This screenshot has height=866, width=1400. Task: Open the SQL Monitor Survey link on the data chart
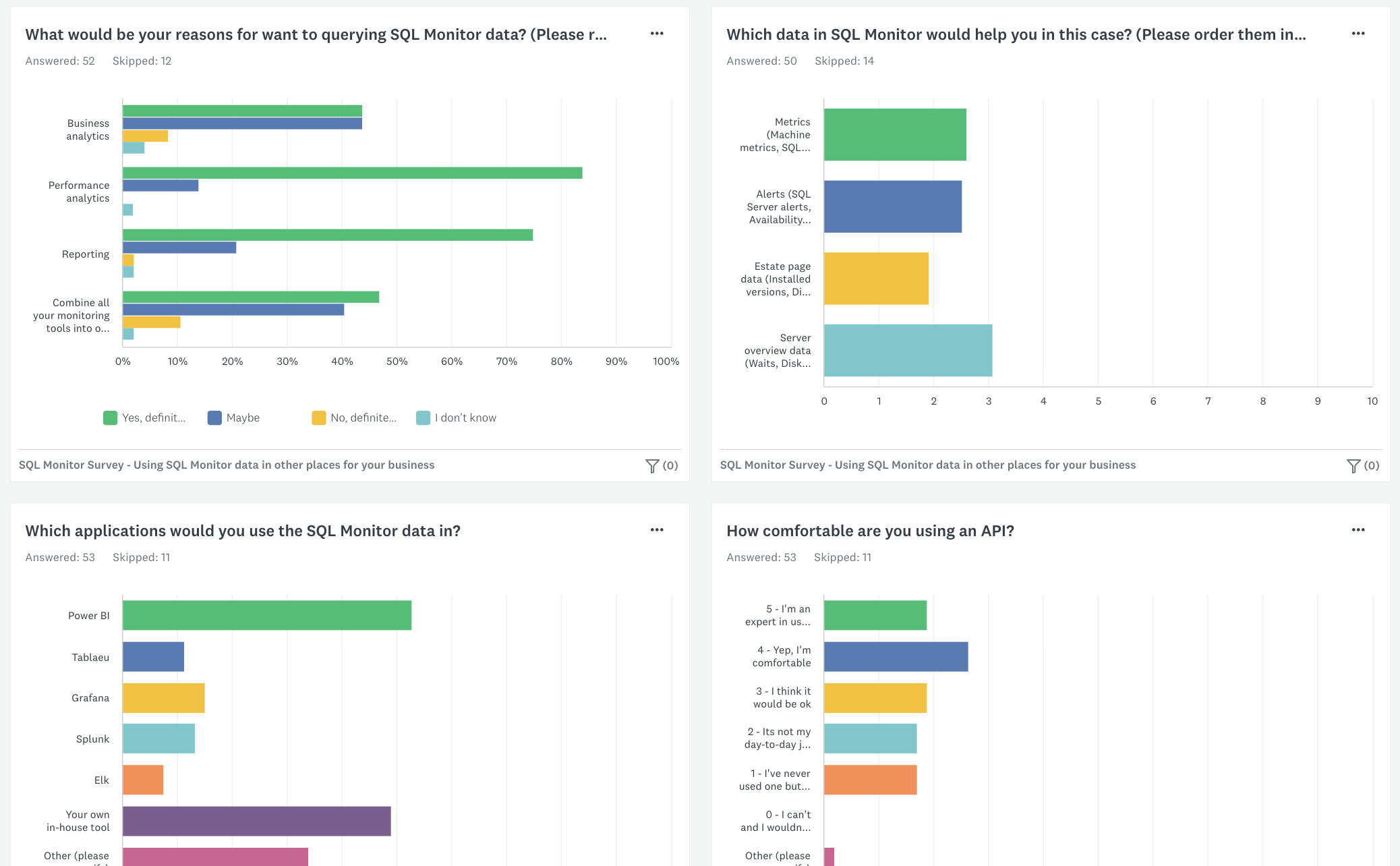coord(928,465)
